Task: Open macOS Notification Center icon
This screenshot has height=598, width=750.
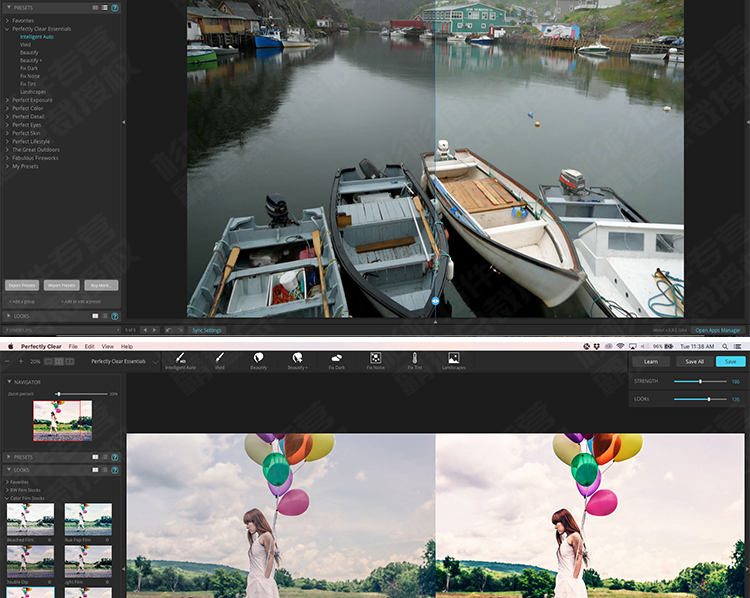Action: point(738,346)
